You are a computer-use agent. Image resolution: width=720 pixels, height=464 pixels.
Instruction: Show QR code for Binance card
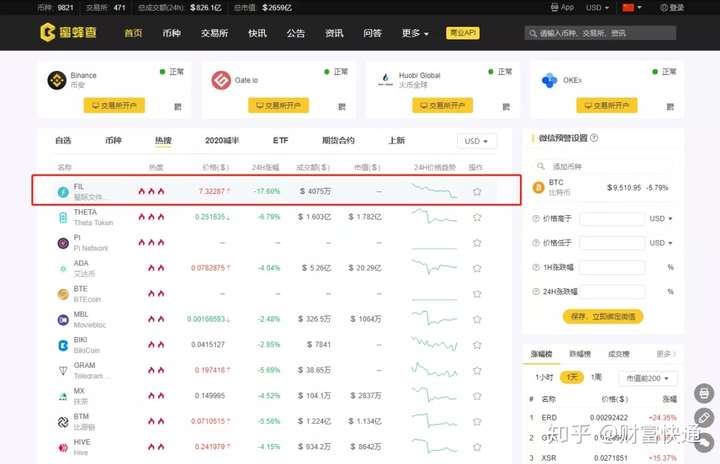[x=178, y=107]
